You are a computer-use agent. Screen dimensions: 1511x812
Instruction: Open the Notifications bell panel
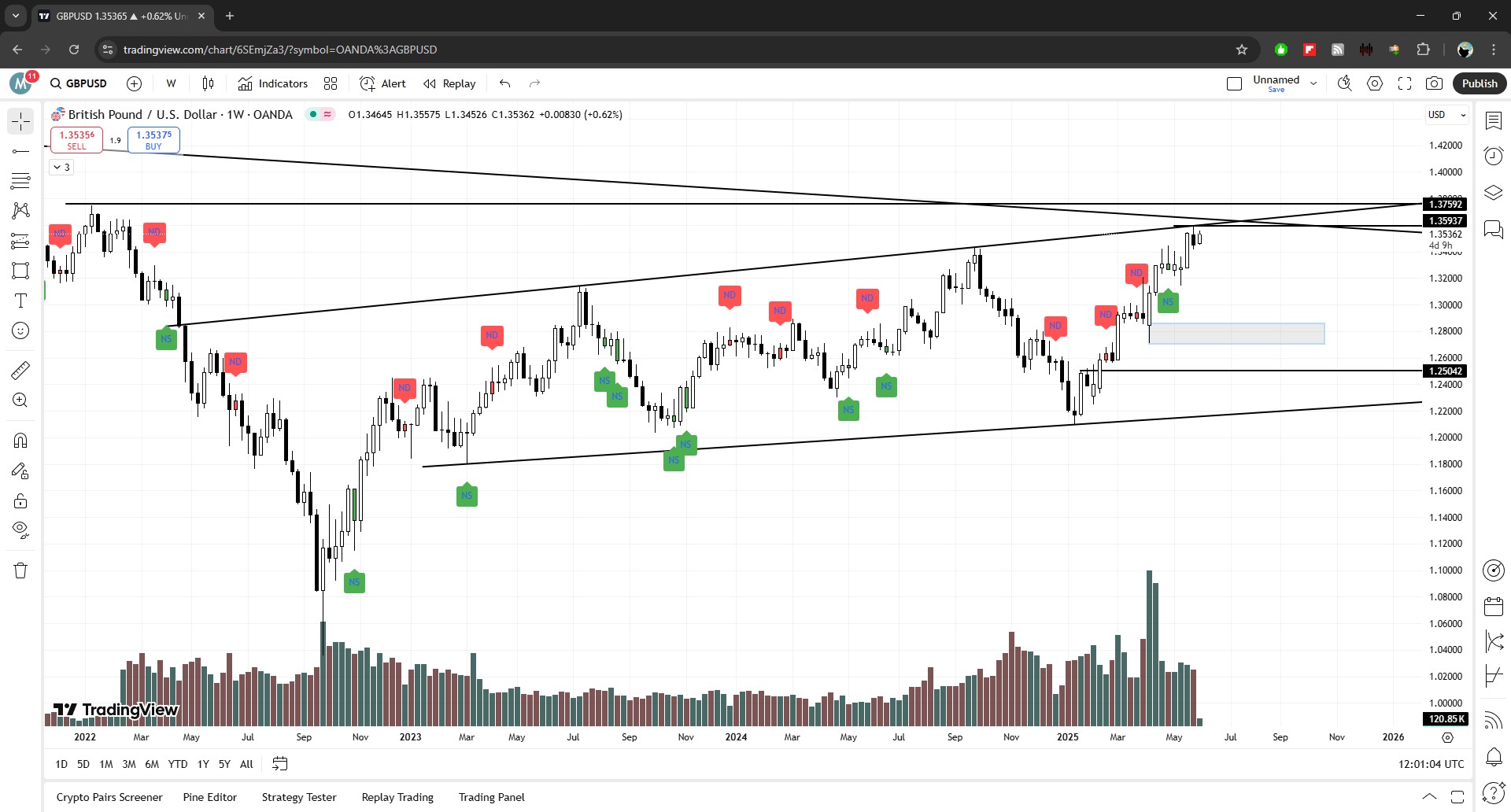pos(1494,757)
